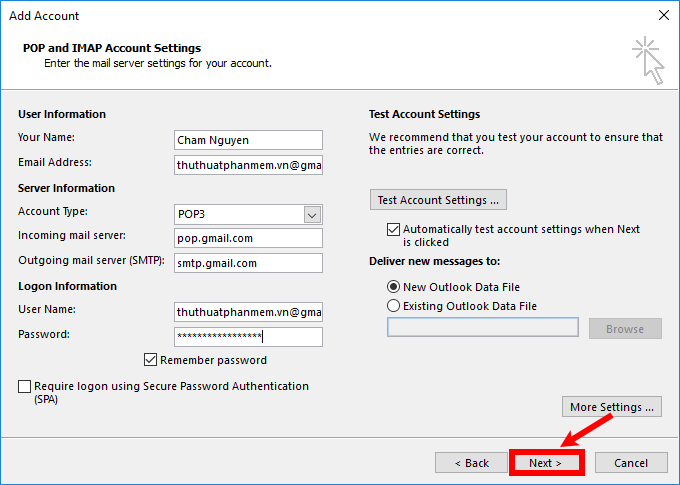Click the 'POP and IMAP Account Settings' heading
Viewport: 680px width, 485px height.
click(112, 48)
